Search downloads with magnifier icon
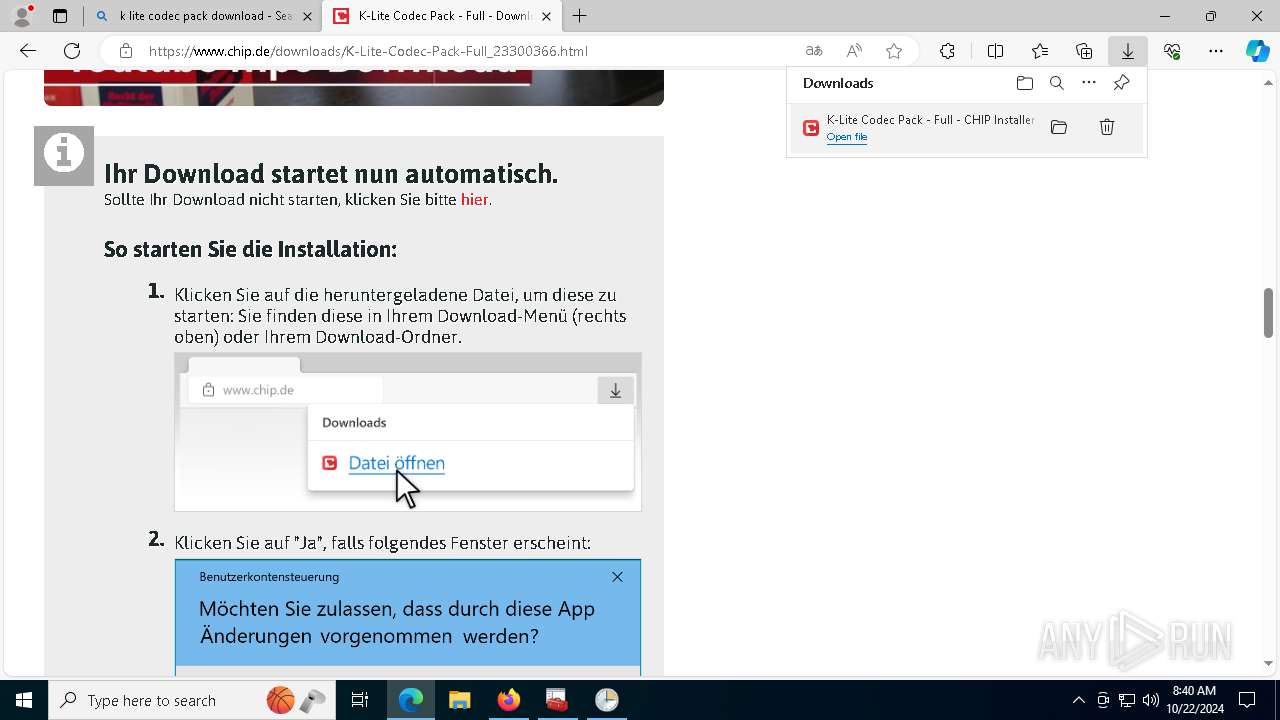This screenshot has width=1280, height=720. (x=1057, y=83)
